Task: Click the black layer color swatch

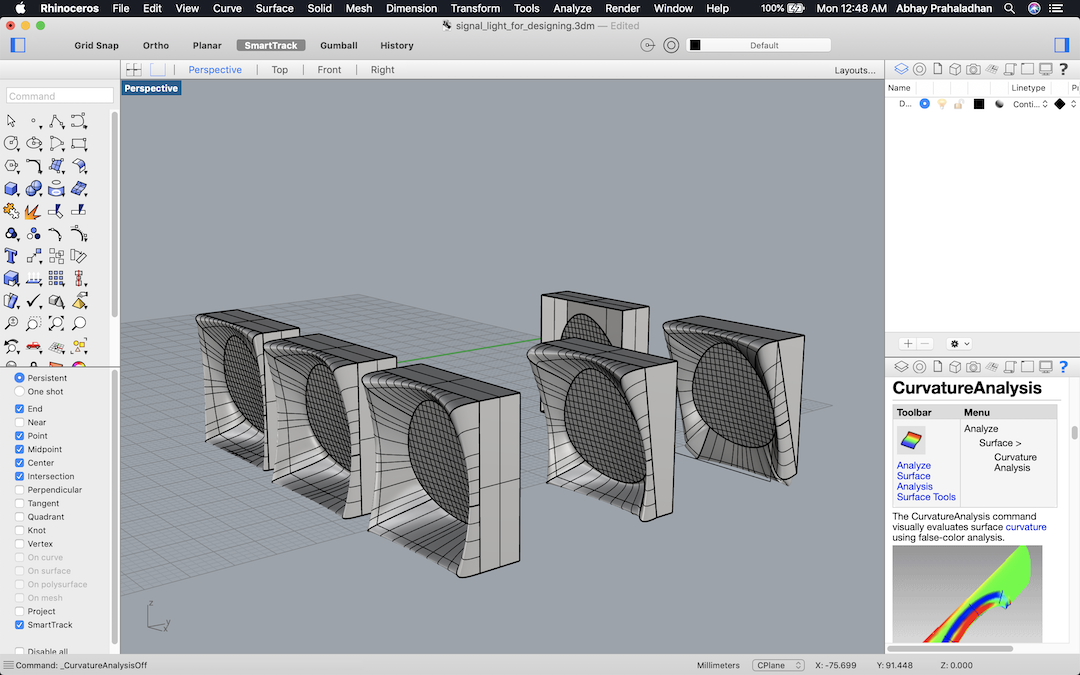Action: point(979,104)
